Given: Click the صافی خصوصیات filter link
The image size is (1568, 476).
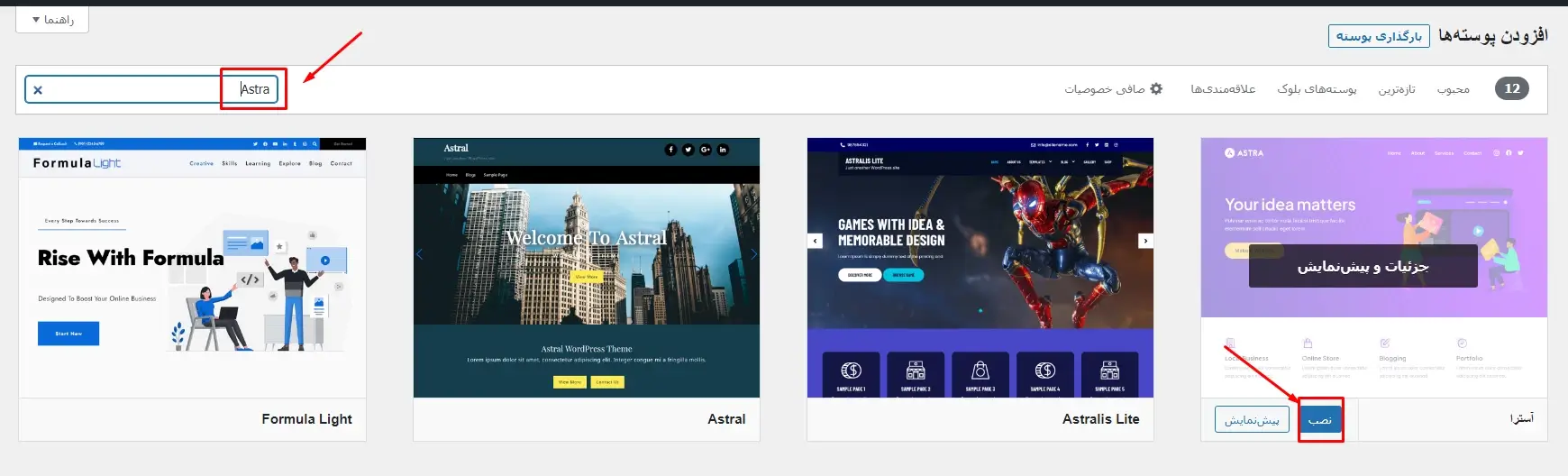Looking at the screenshot, I should pos(1114,88).
